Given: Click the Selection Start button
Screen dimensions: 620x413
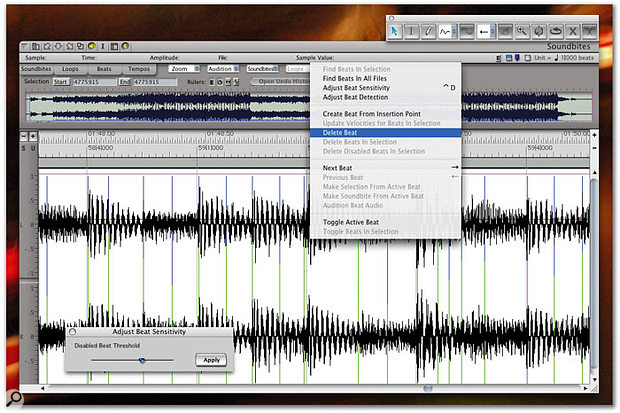Looking at the screenshot, I should tap(60, 82).
